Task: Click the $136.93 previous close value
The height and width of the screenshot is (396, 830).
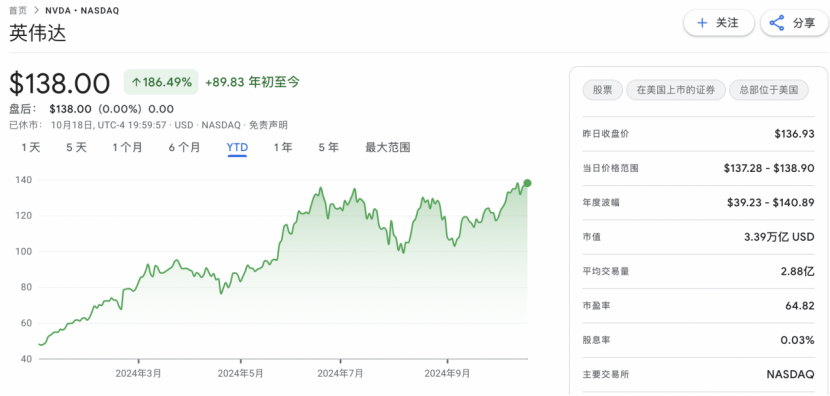Action: point(794,134)
